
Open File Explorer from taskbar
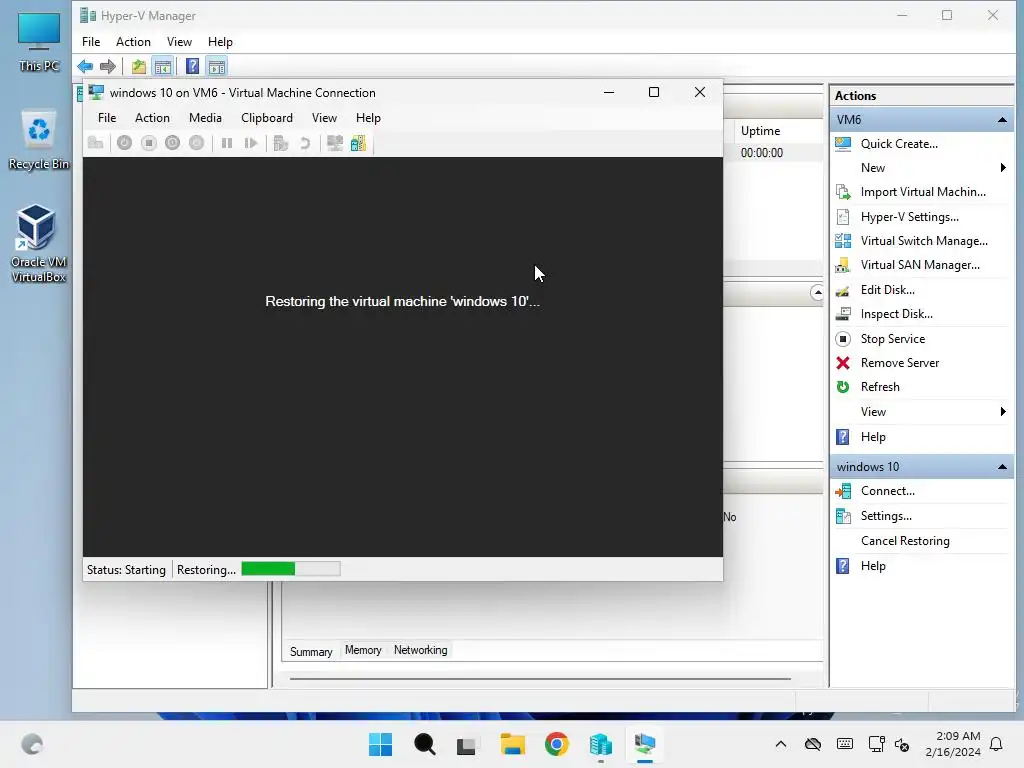(513, 744)
